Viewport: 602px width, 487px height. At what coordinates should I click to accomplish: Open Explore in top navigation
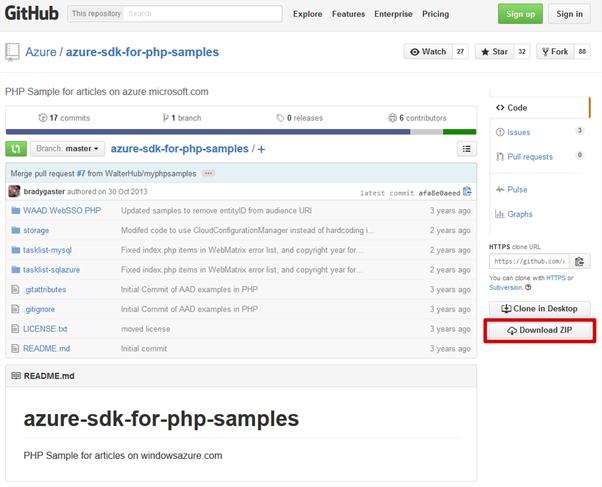click(308, 14)
